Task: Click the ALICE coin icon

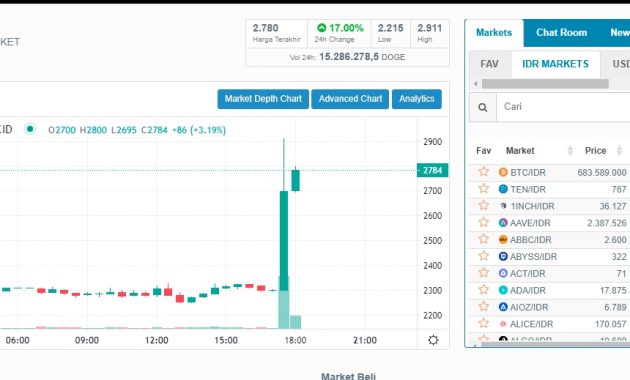Action: (503, 324)
